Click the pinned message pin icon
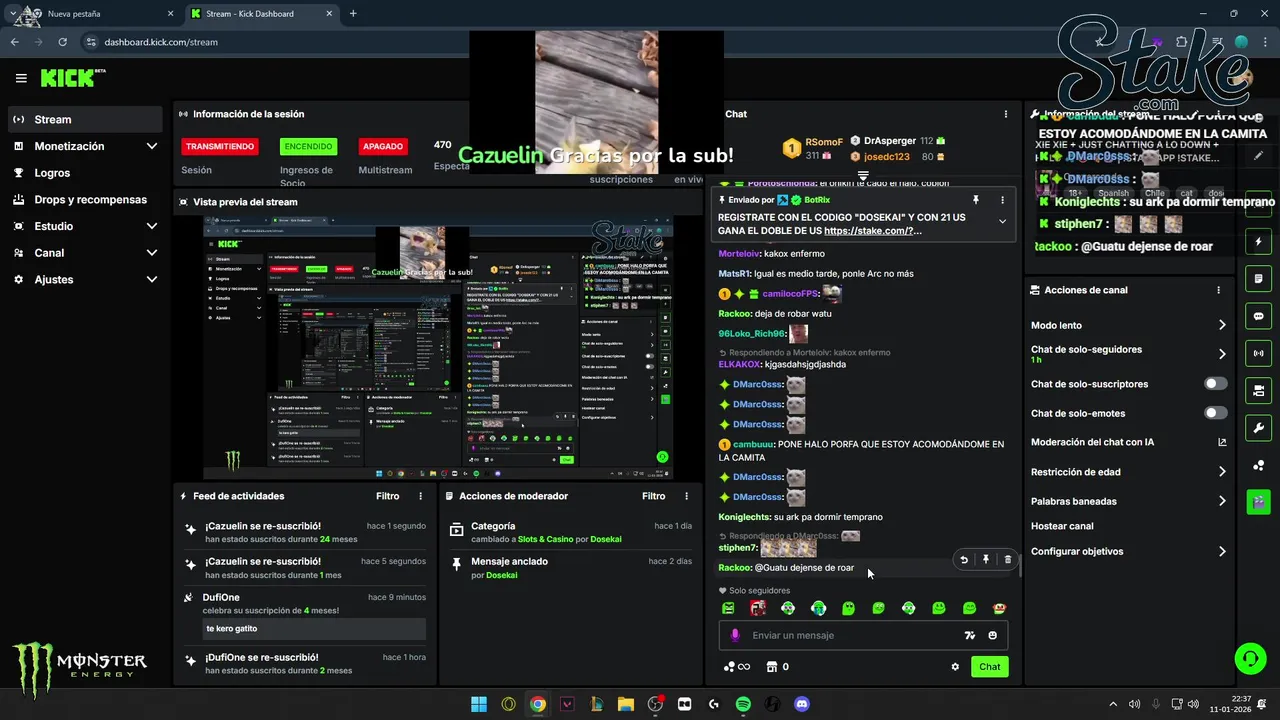This screenshot has height=720, width=1280. [975, 200]
